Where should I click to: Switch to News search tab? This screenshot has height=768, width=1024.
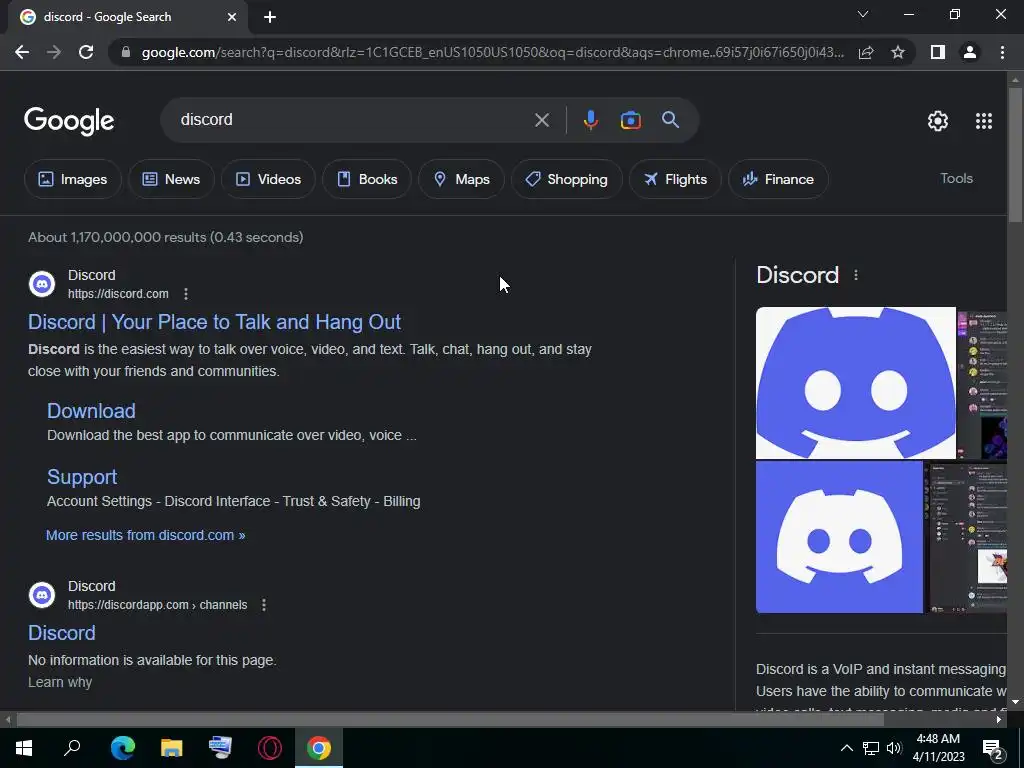pos(171,179)
